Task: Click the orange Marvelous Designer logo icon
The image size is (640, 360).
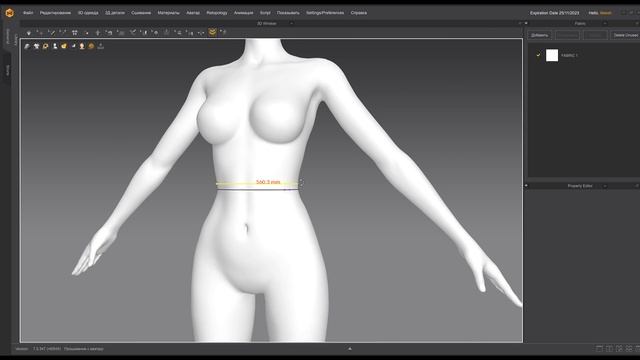Action: pyautogui.click(x=9, y=13)
